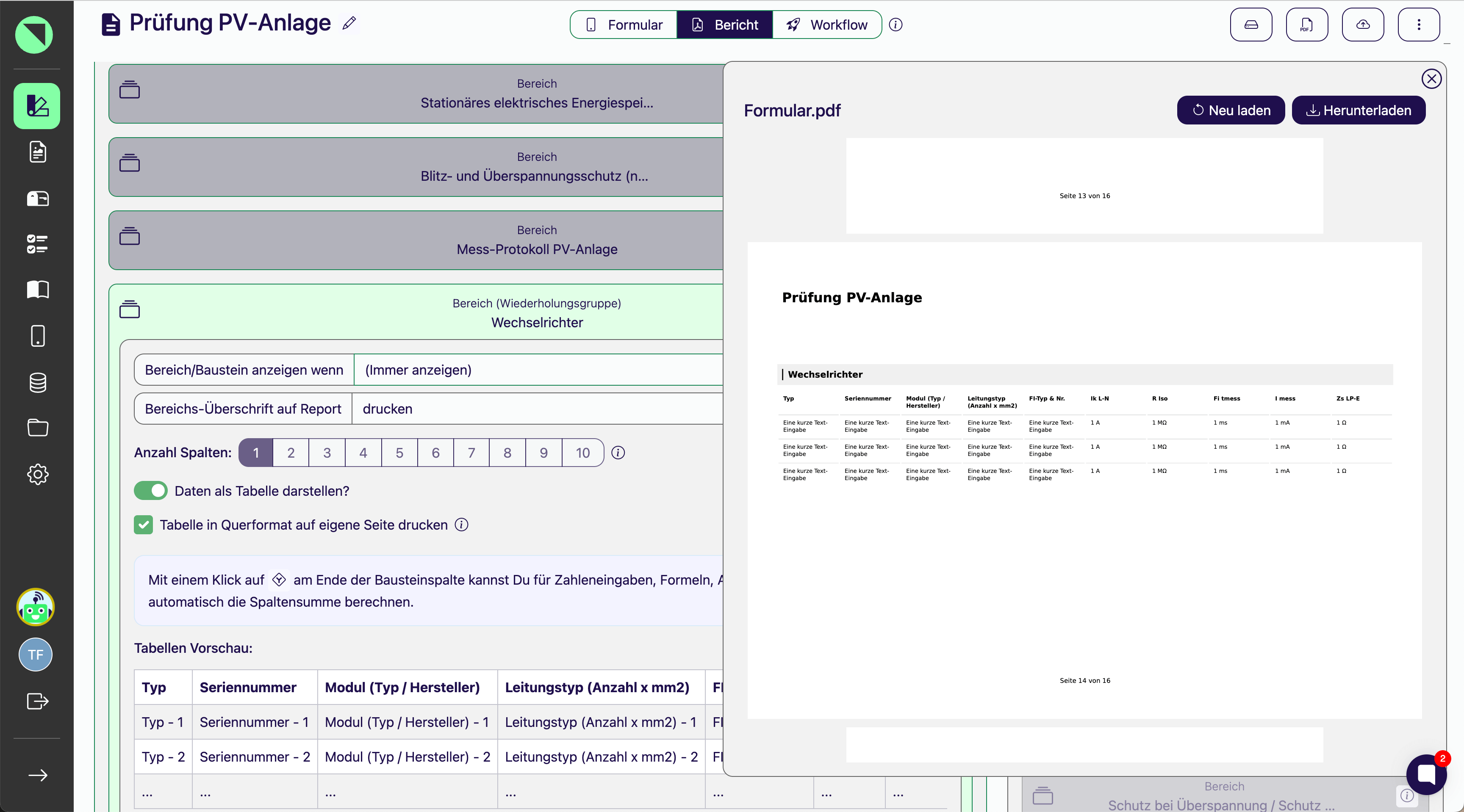This screenshot has height=812, width=1464.
Task: Click the checklist icon in sidebar
Action: click(x=38, y=244)
